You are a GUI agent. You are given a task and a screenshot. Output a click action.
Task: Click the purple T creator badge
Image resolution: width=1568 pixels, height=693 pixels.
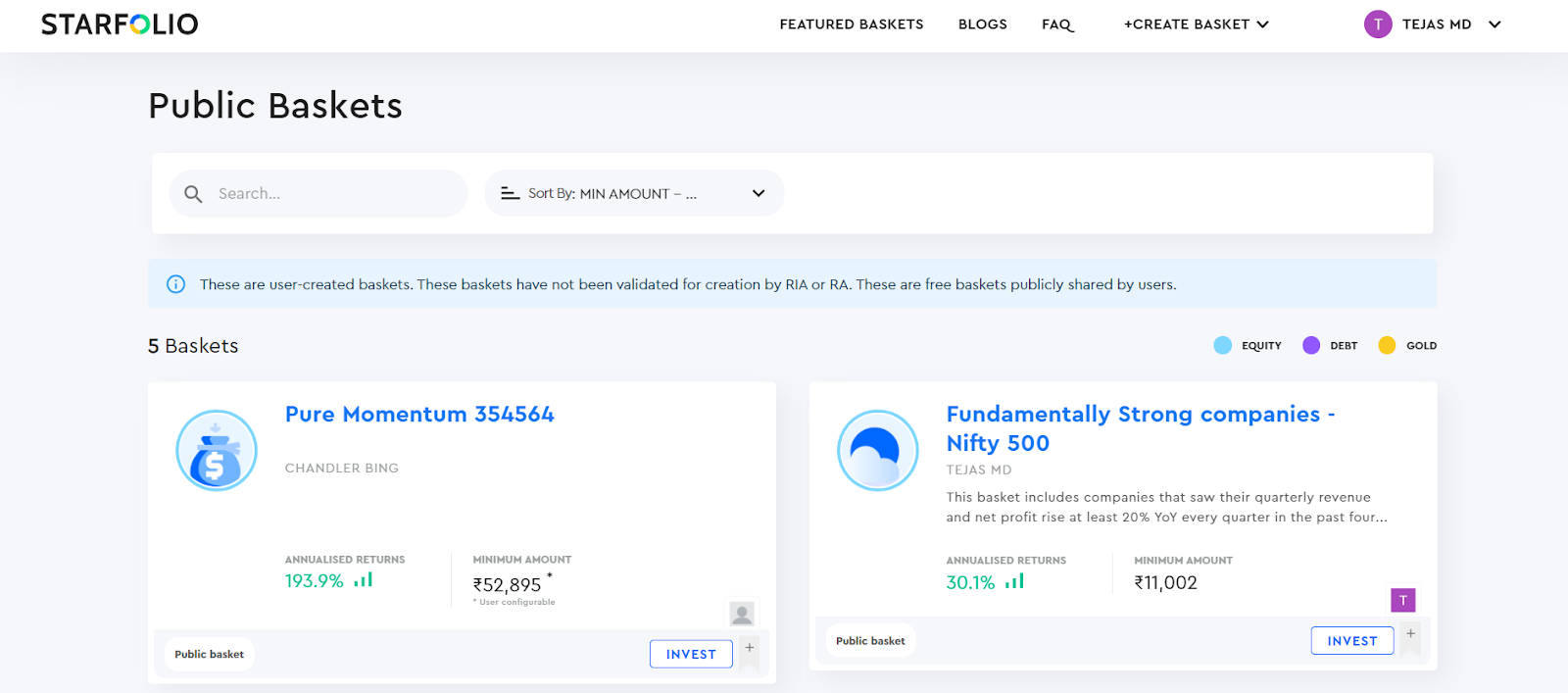[x=1403, y=600]
